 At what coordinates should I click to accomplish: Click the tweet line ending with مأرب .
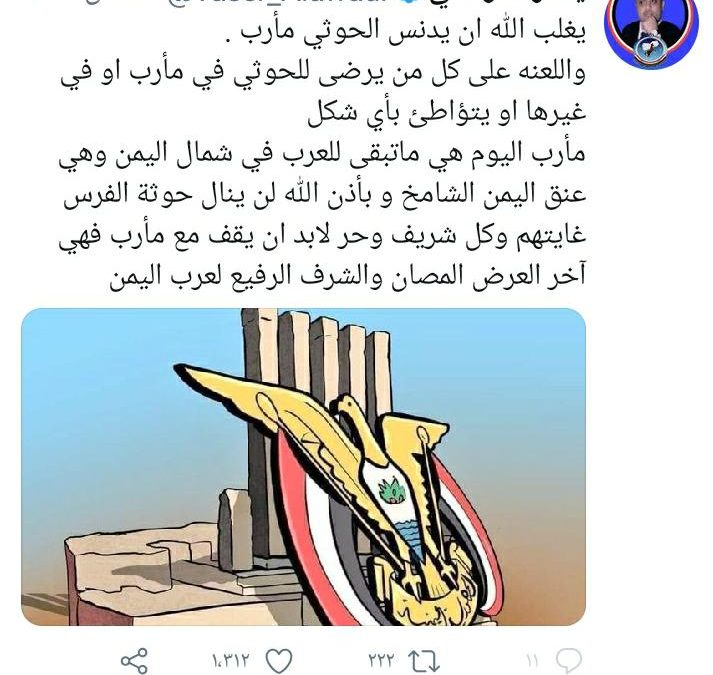click(407, 32)
